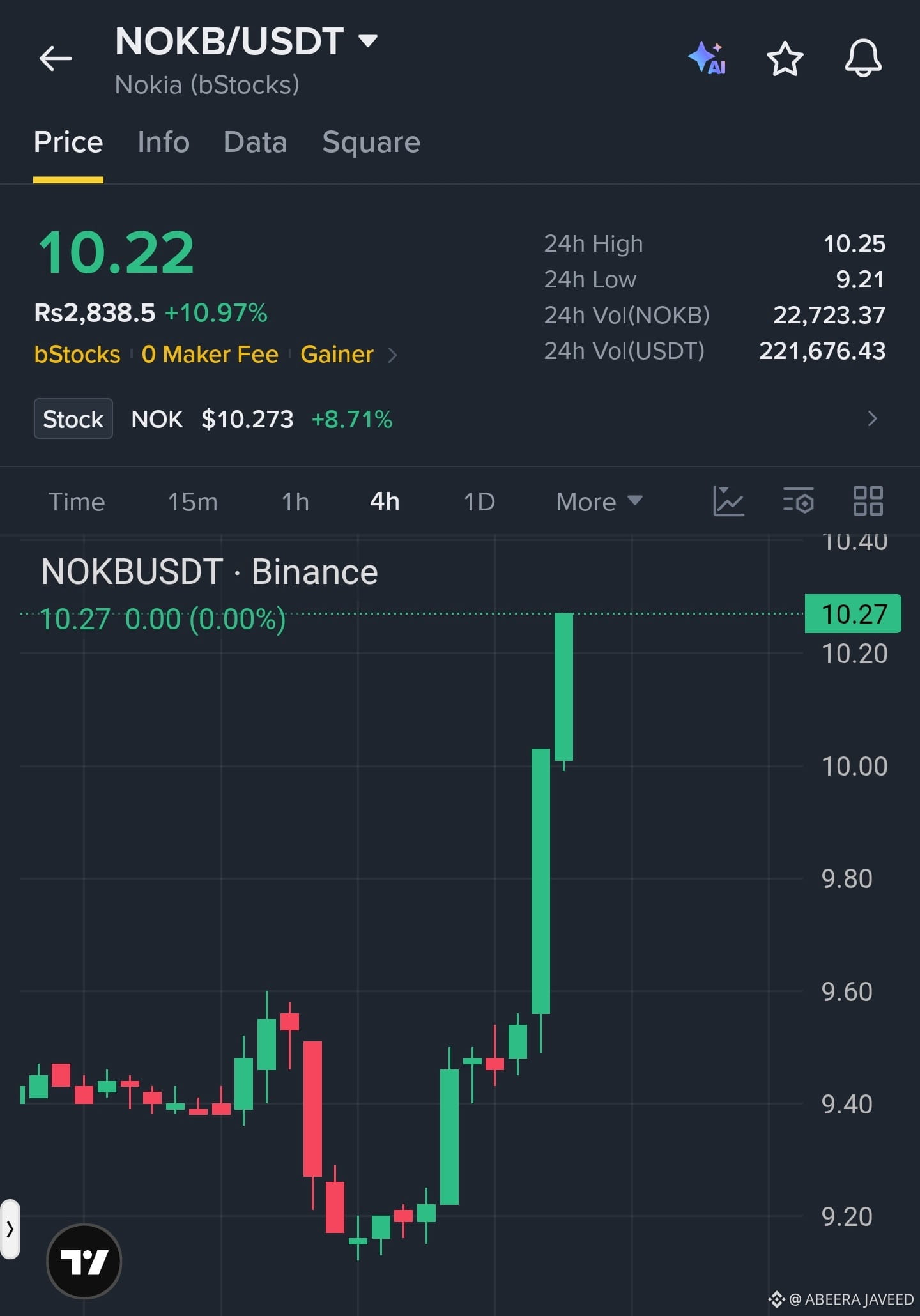This screenshot has width=920, height=1316.
Task: Expand the More timeframes dropdown
Action: coord(599,501)
